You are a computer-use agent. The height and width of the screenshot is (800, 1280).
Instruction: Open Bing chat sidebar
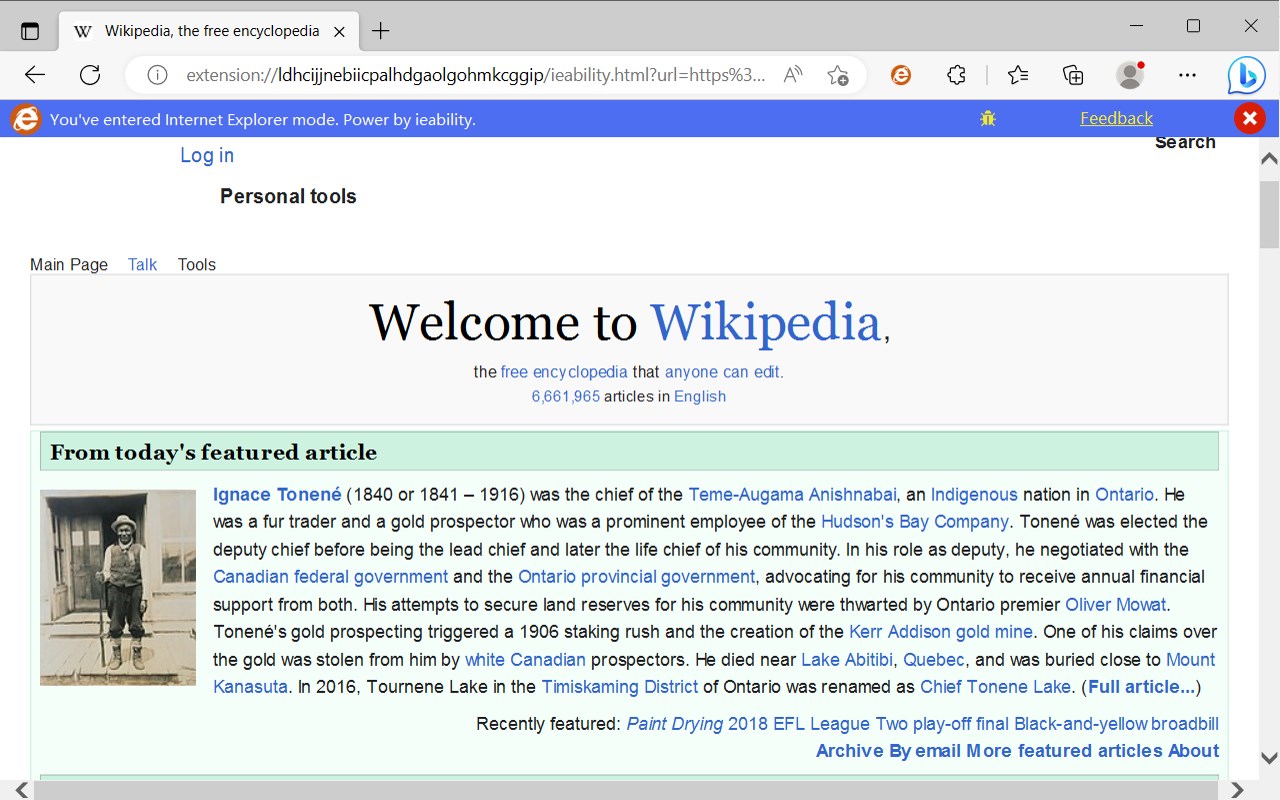tap(1247, 76)
